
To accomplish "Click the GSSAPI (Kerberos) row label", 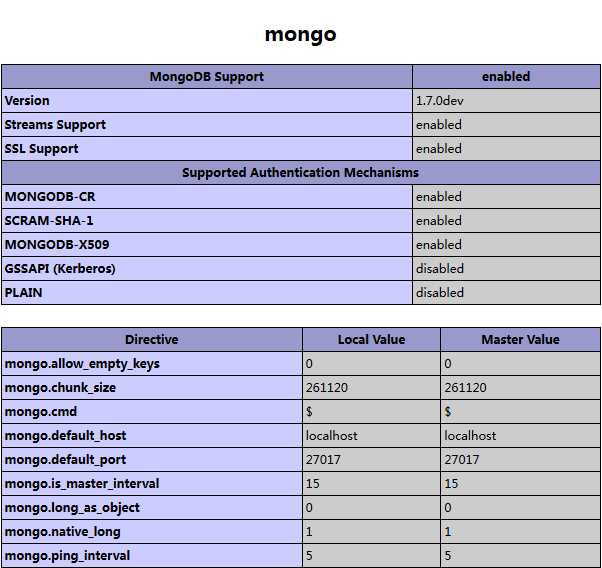I will [x=60, y=269].
